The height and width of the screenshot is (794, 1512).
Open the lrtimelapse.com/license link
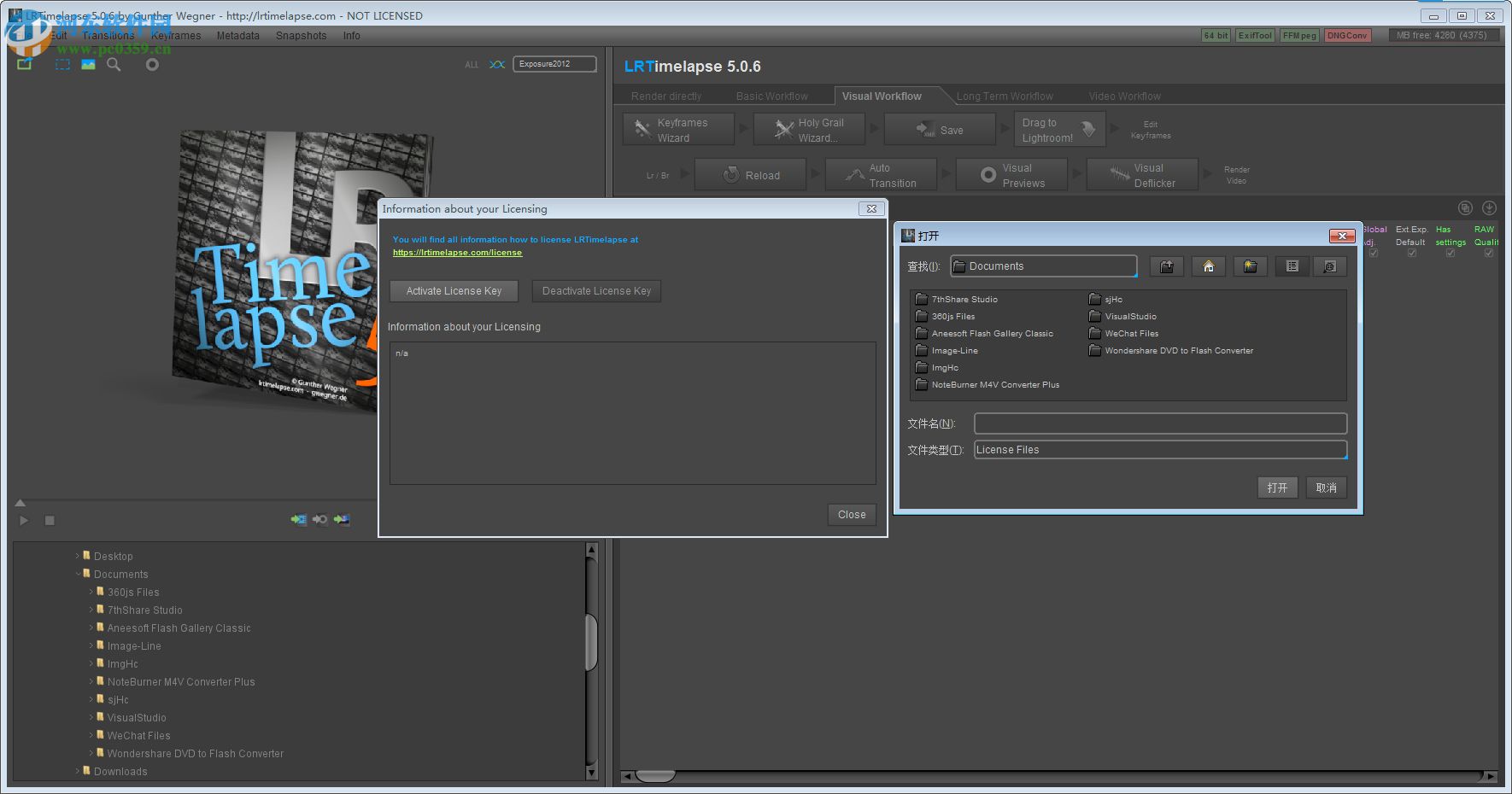(x=457, y=253)
